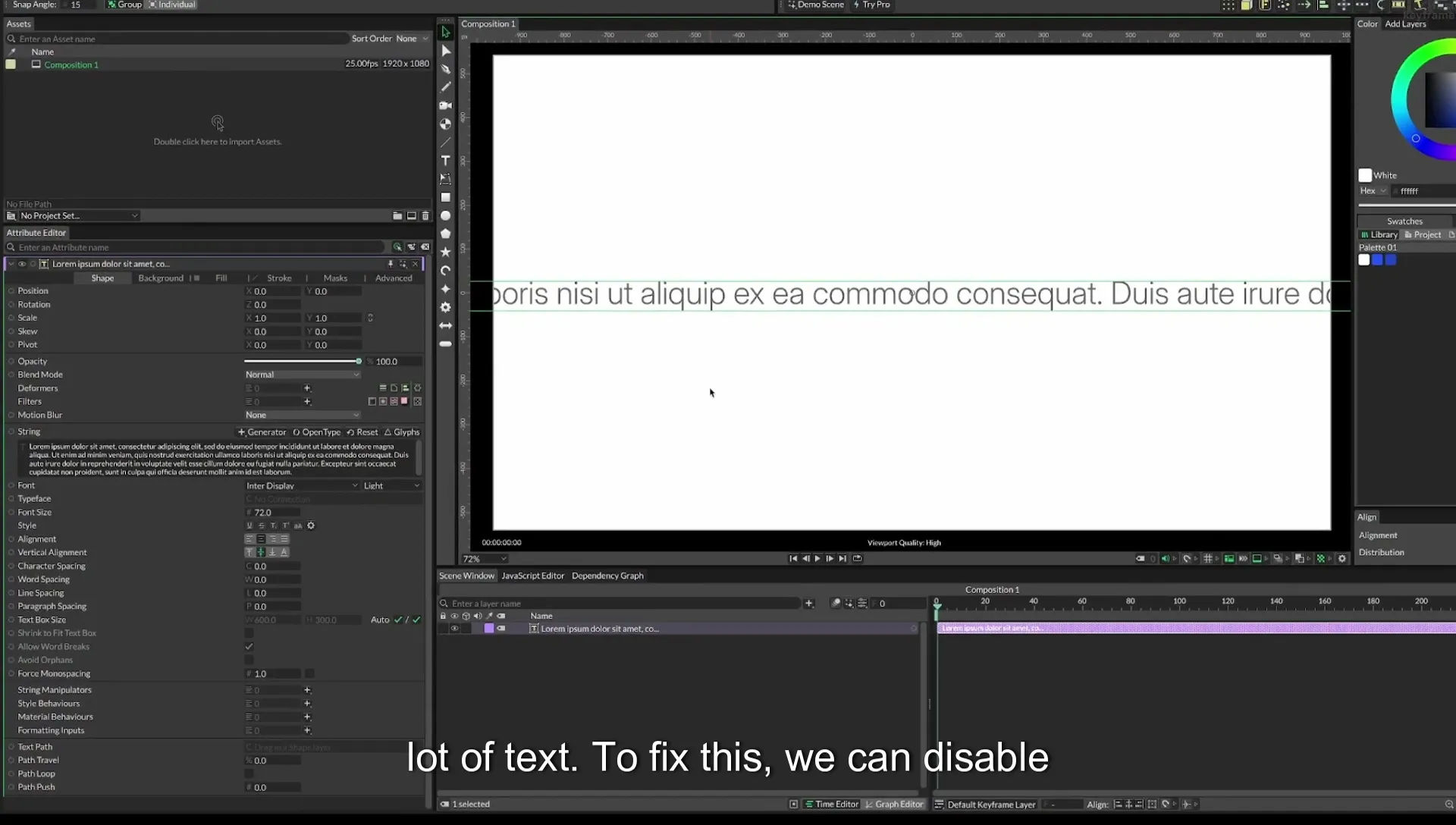Select the Star shape tool
1456x825 pixels.
[x=445, y=252]
